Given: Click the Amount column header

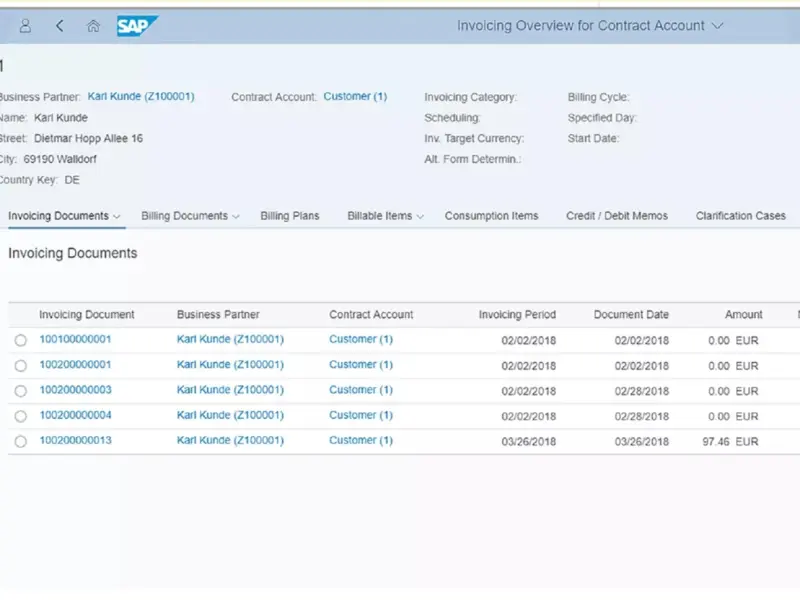Looking at the screenshot, I should (743, 314).
